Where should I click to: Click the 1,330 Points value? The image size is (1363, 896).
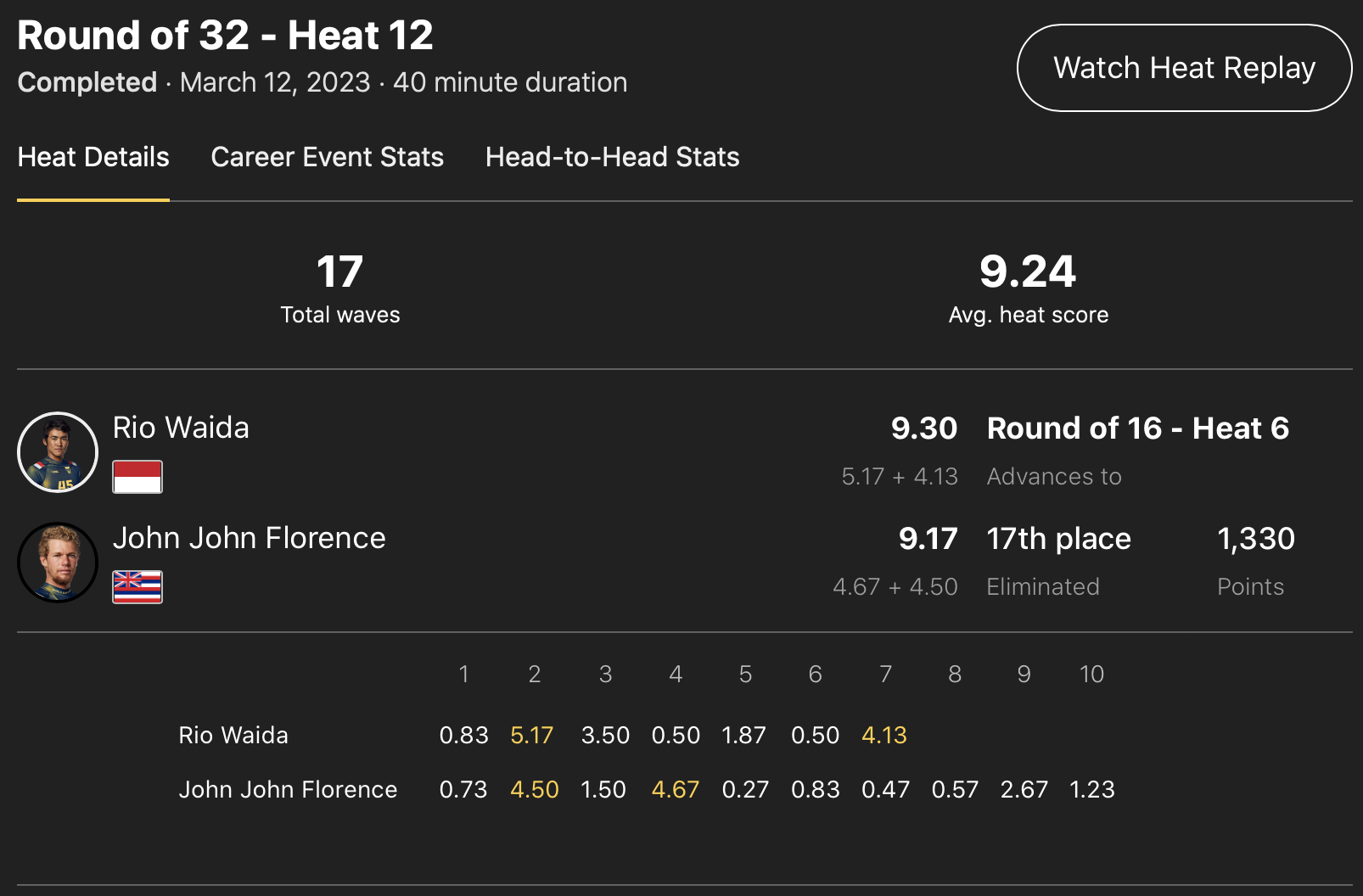pyautogui.click(x=1255, y=539)
